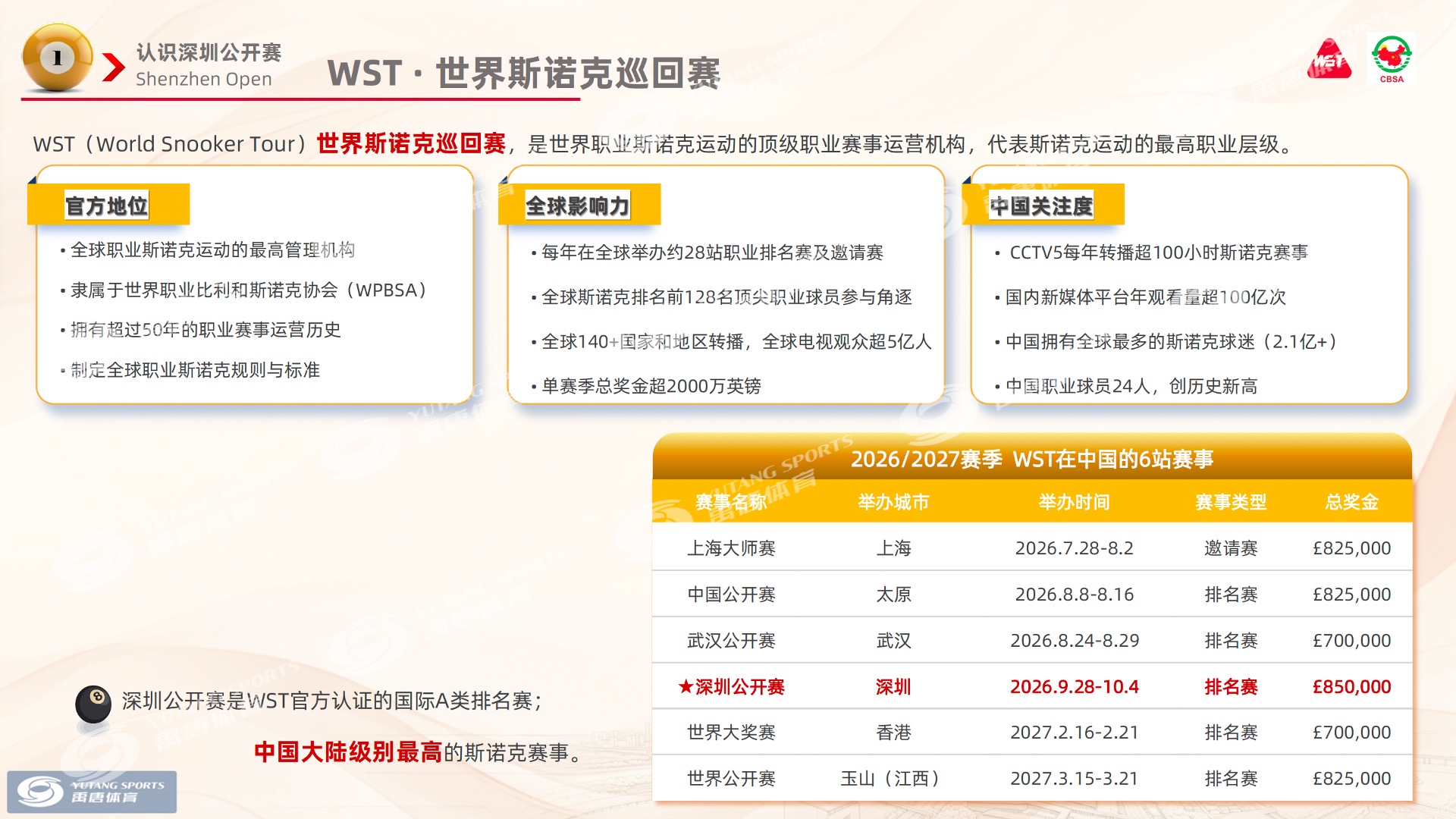Screen dimensions: 1456x819
Task: Select the Shenzhen Open subtitle
Action: [x=204, y=79]
